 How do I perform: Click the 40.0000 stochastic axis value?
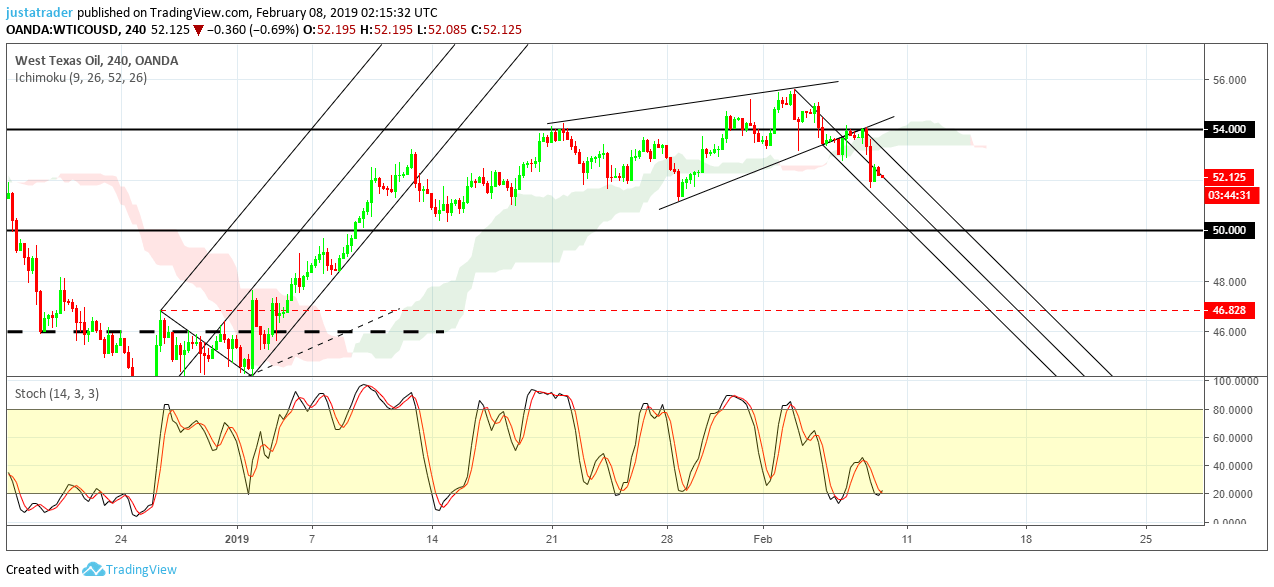click(x=1232, y=465)
